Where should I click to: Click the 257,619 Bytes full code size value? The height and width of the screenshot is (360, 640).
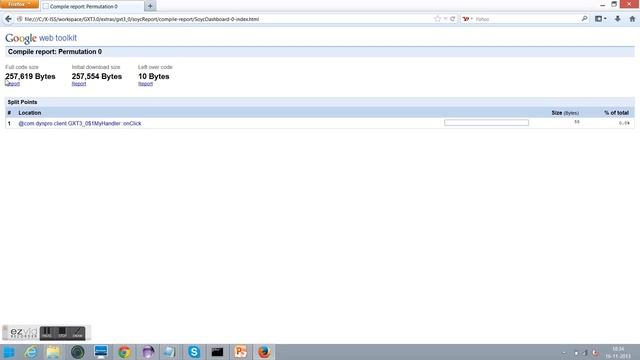click(30, 76)
